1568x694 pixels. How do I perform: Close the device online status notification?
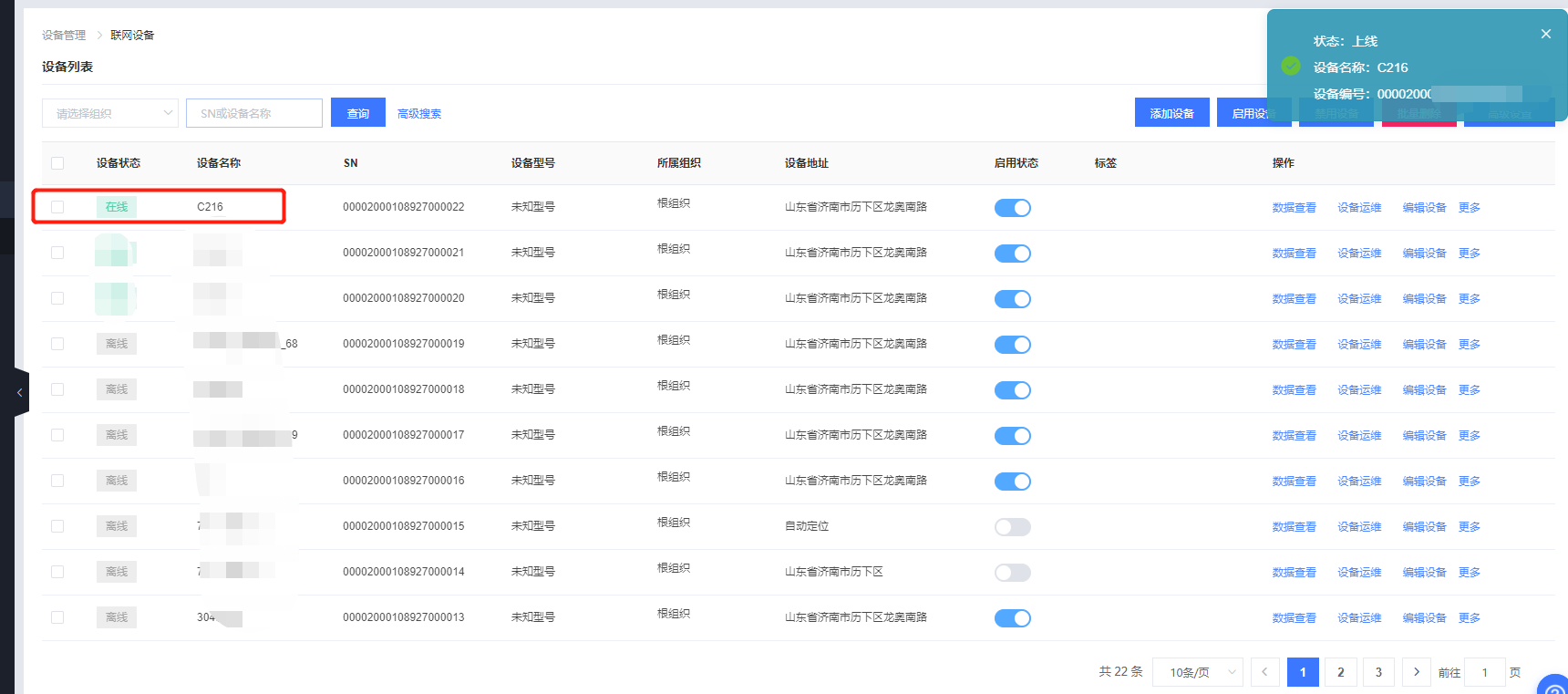coord(1545,34)
